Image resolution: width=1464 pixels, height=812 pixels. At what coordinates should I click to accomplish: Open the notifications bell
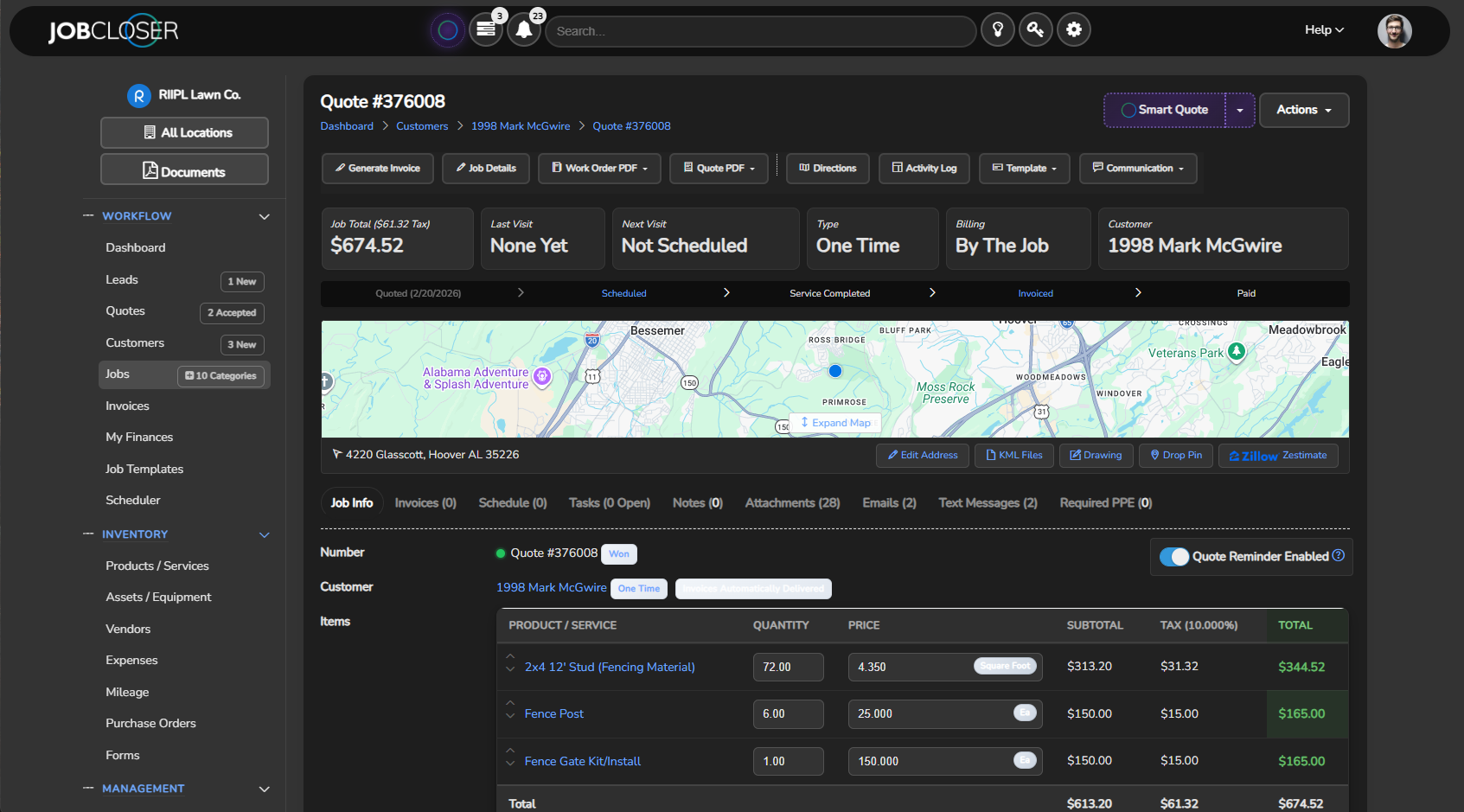click(x=524, y=29)
